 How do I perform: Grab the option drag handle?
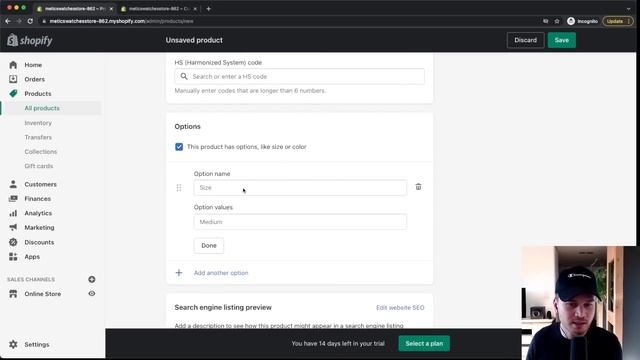tap(179, 187)
